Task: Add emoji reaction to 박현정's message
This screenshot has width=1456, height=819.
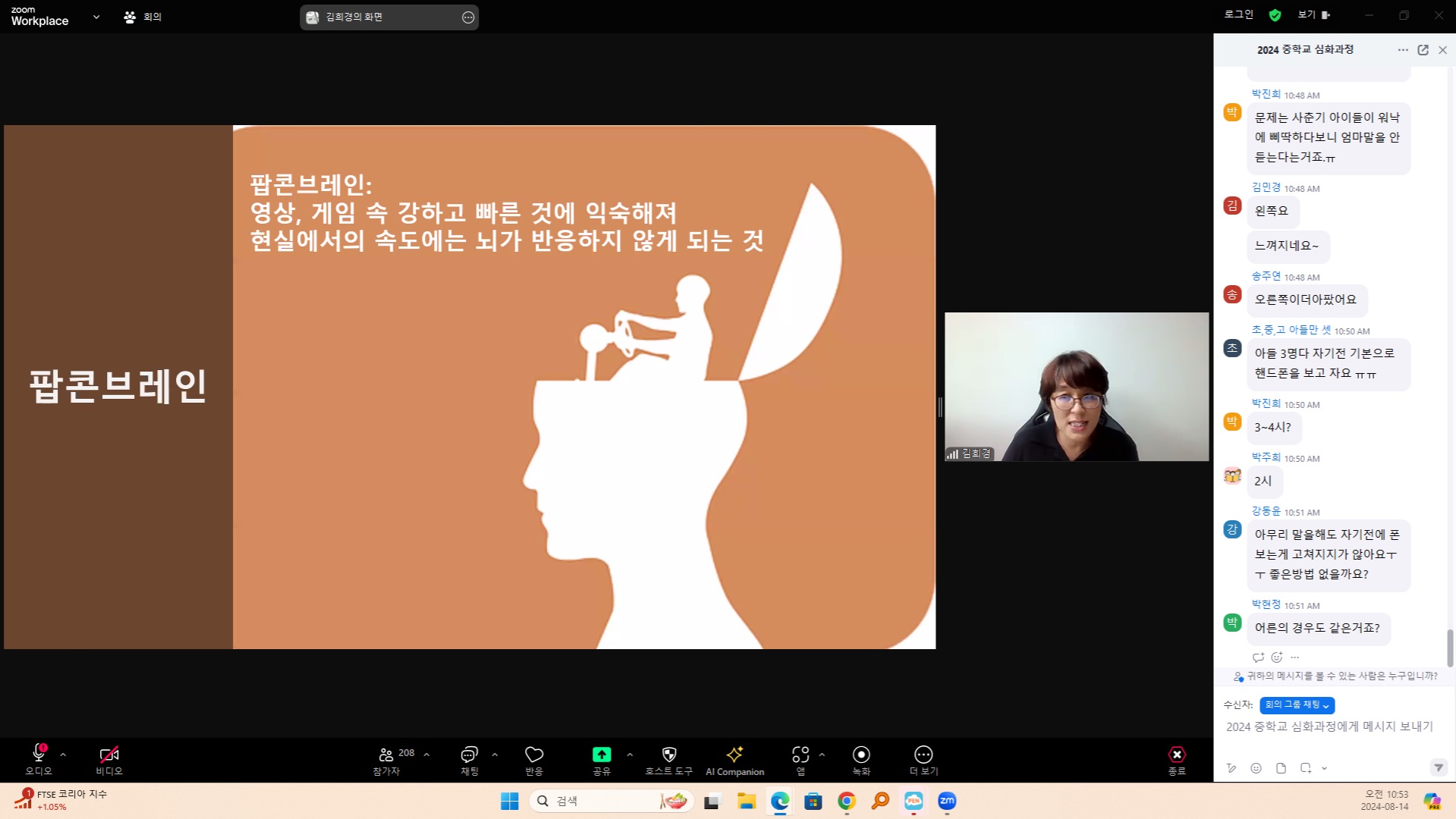Action: [x=1276, y=657]
